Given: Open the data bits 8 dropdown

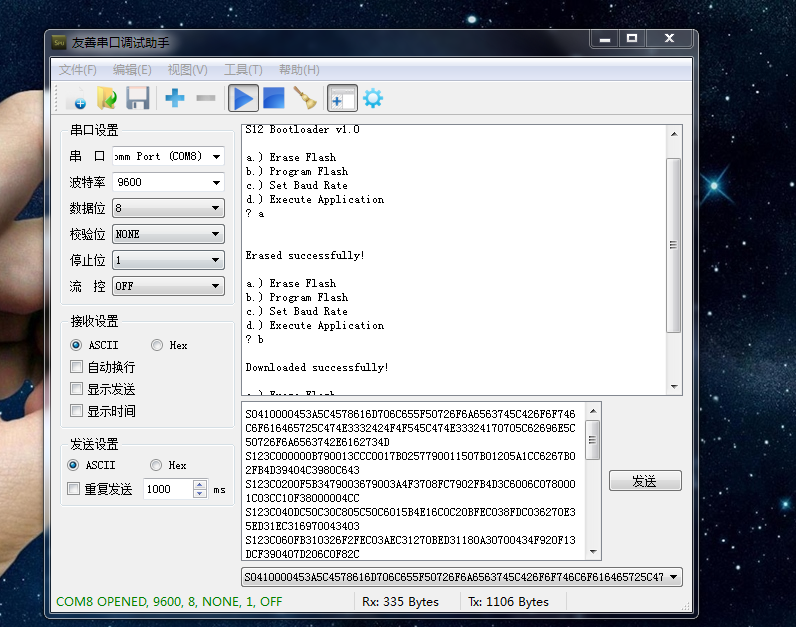Looking at the screenshot, I should click(x=168, y=208).
